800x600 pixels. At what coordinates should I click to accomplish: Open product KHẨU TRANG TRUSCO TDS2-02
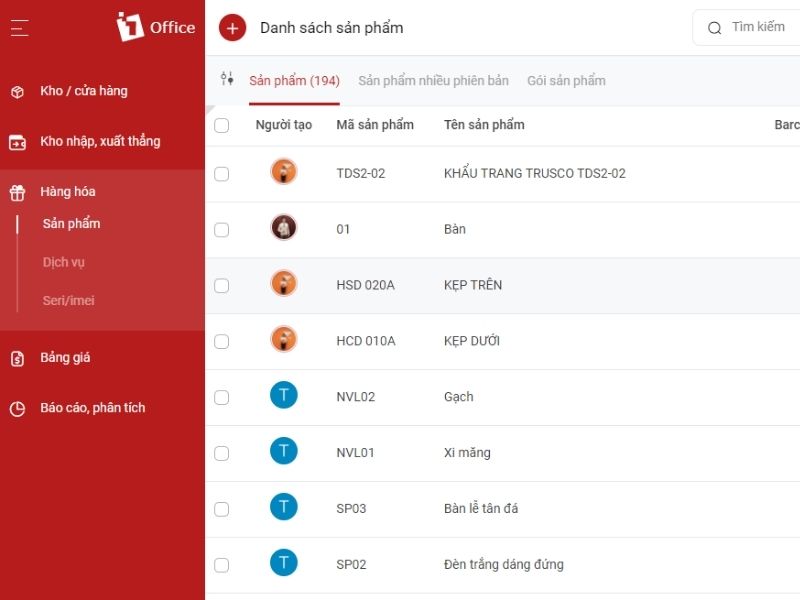pos(535,173)
